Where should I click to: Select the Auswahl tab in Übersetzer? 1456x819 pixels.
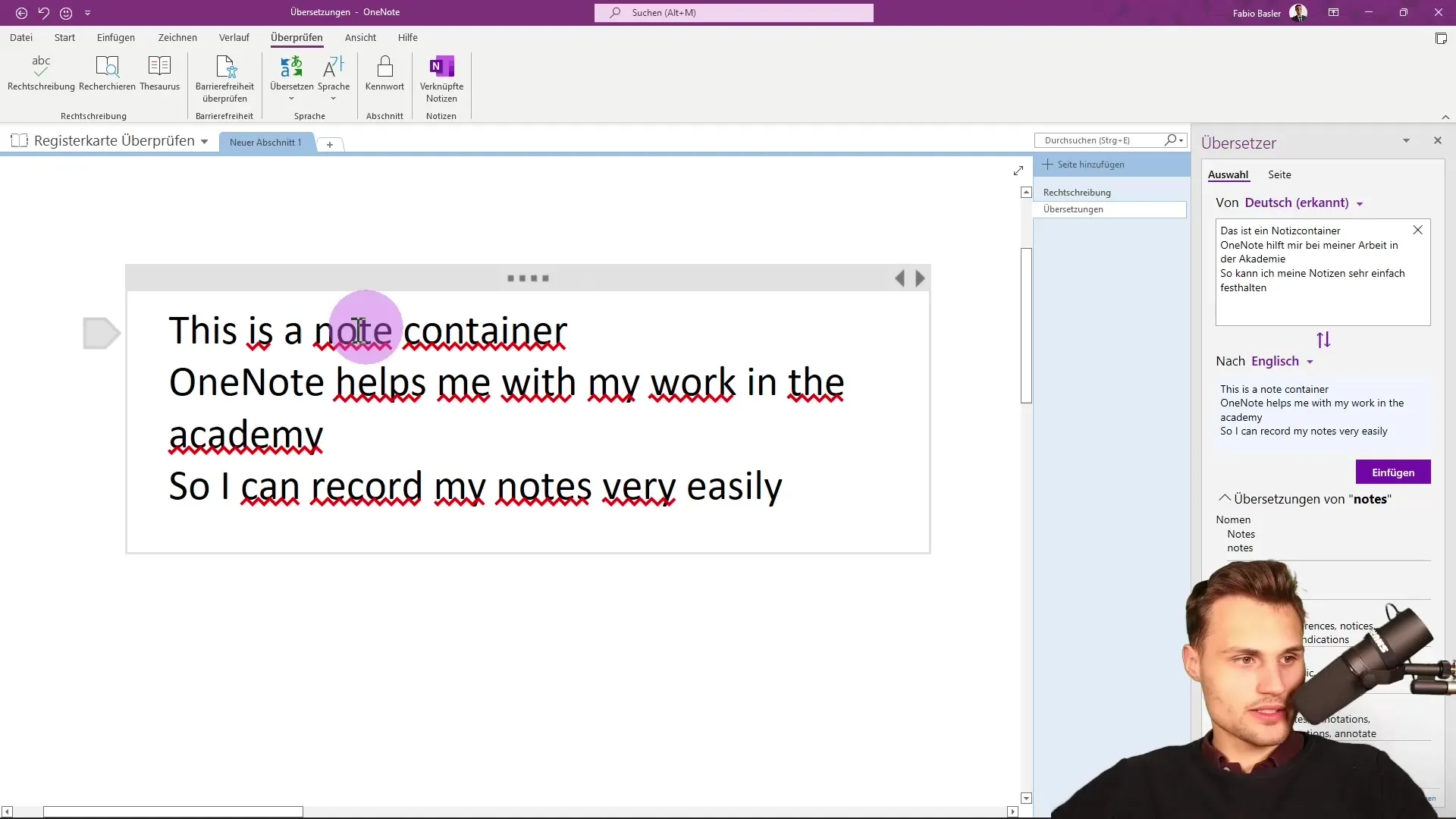pos(1228,175)
